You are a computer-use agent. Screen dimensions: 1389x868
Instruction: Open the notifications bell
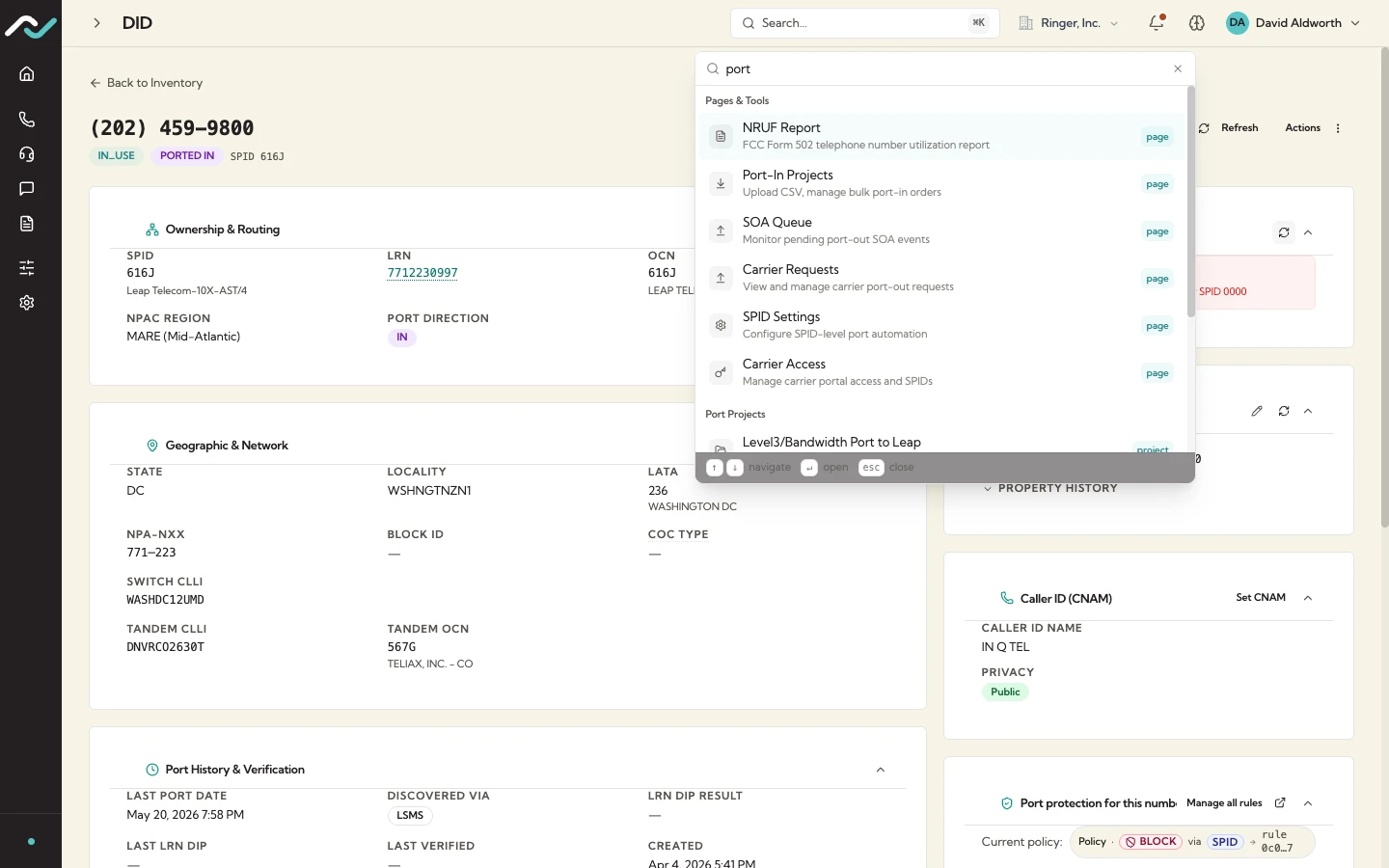coord(1157,23)
